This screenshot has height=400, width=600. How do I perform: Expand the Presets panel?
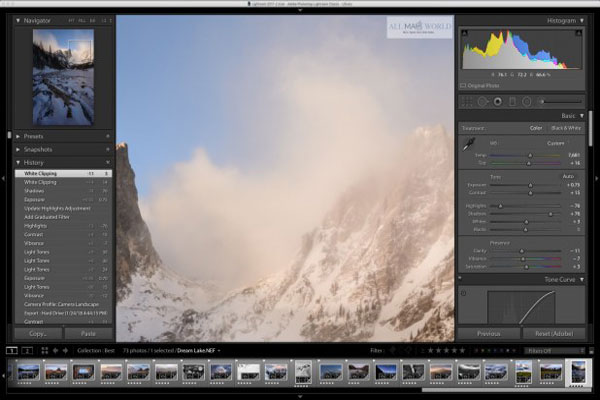pyautogui.click(x=18, y=135)
